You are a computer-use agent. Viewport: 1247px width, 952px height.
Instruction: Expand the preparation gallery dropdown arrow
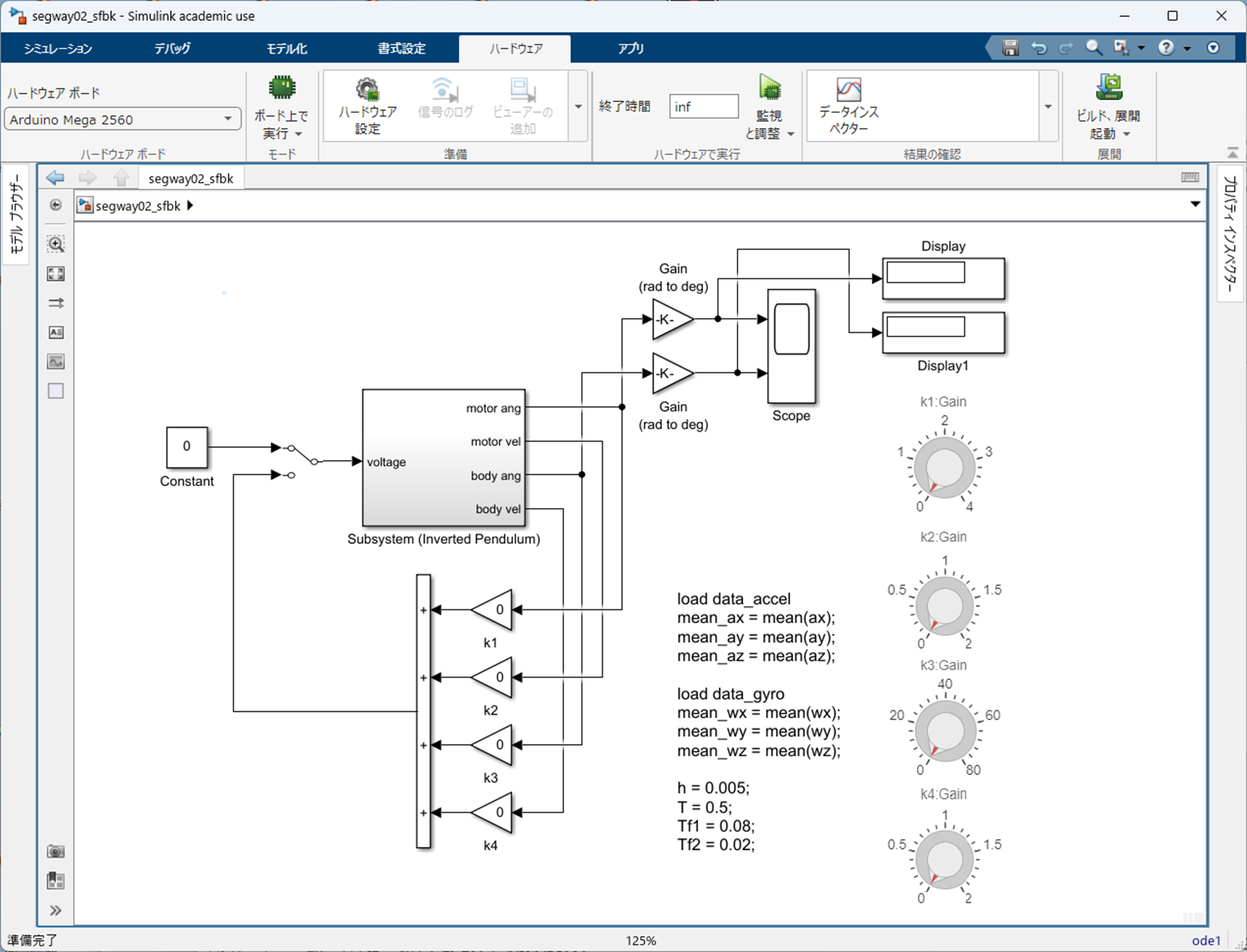pos(578,107)
